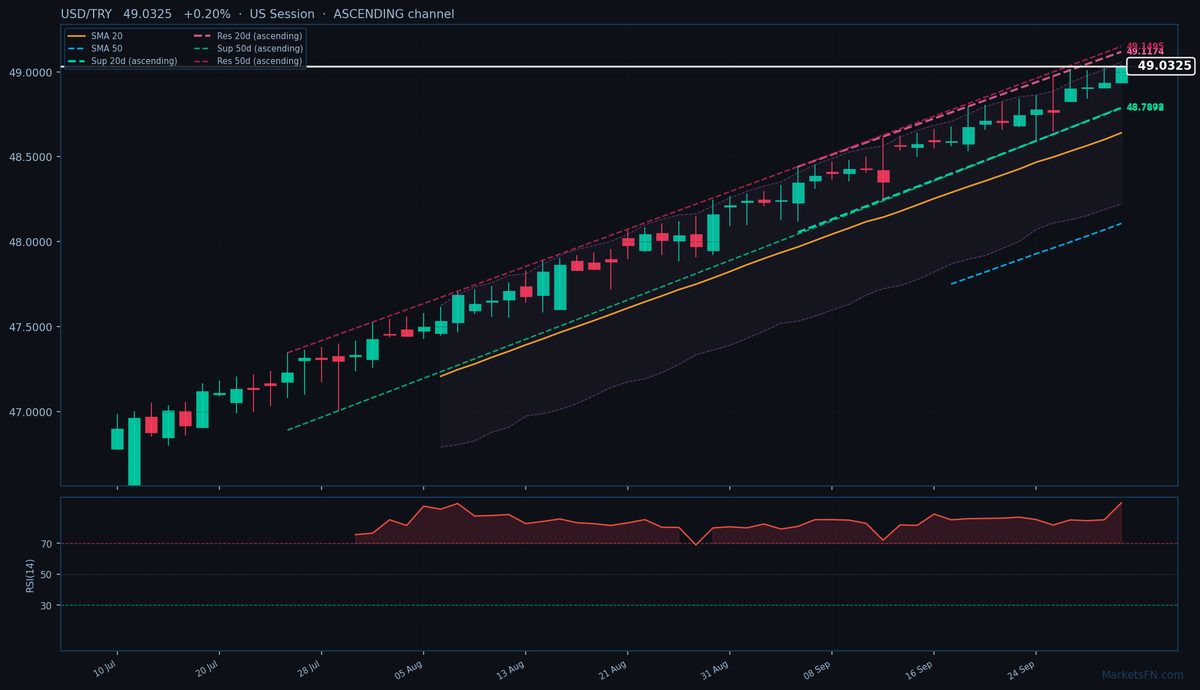Click the 49.0325 price in the chart title
1200x690 pixels.
[148, 14]
